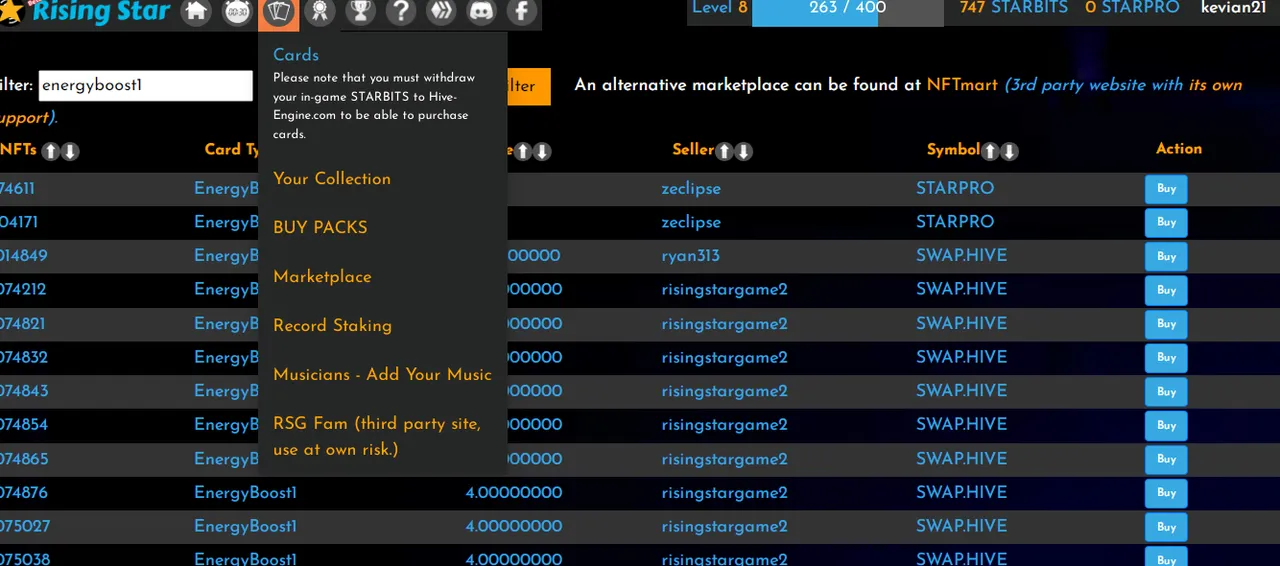Click price 4.00000000 in 075027 row
Image resolution: width=1280 pixels, height=566 pixels.
pos(514,527)
